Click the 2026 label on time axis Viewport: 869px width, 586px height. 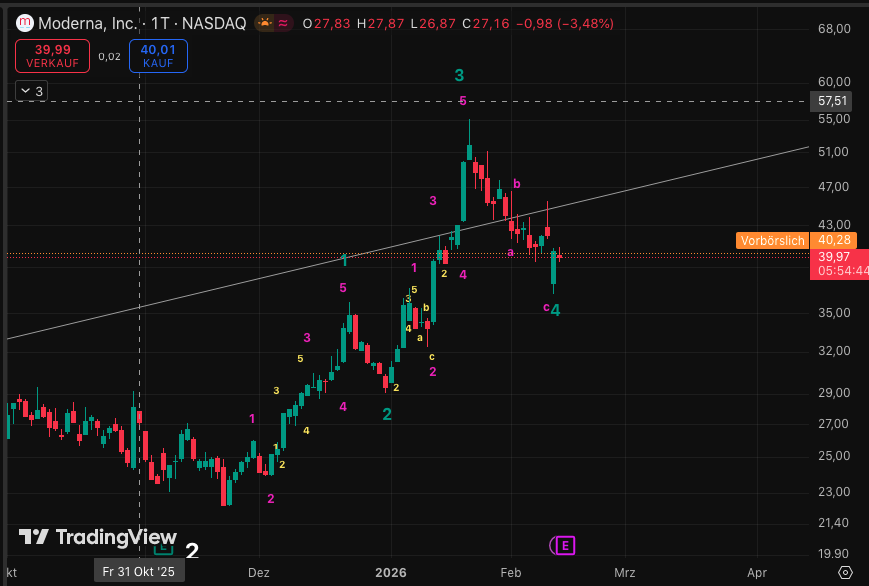(x=389, y=574)
